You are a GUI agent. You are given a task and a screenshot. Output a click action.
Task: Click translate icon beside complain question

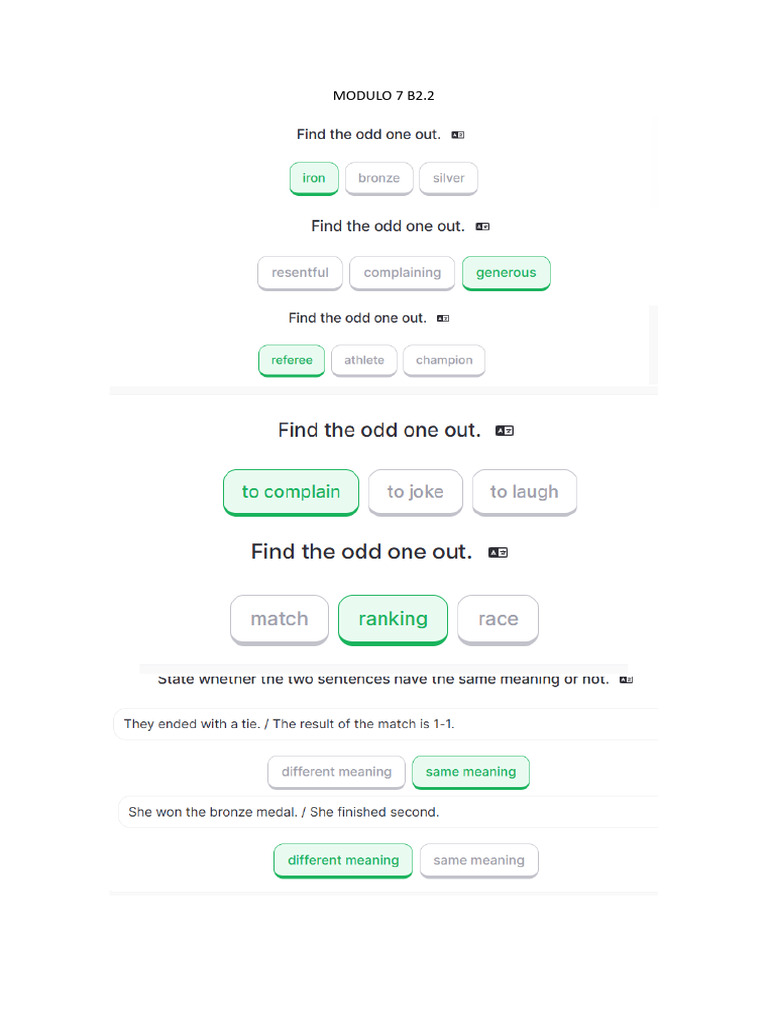point(505,431)
